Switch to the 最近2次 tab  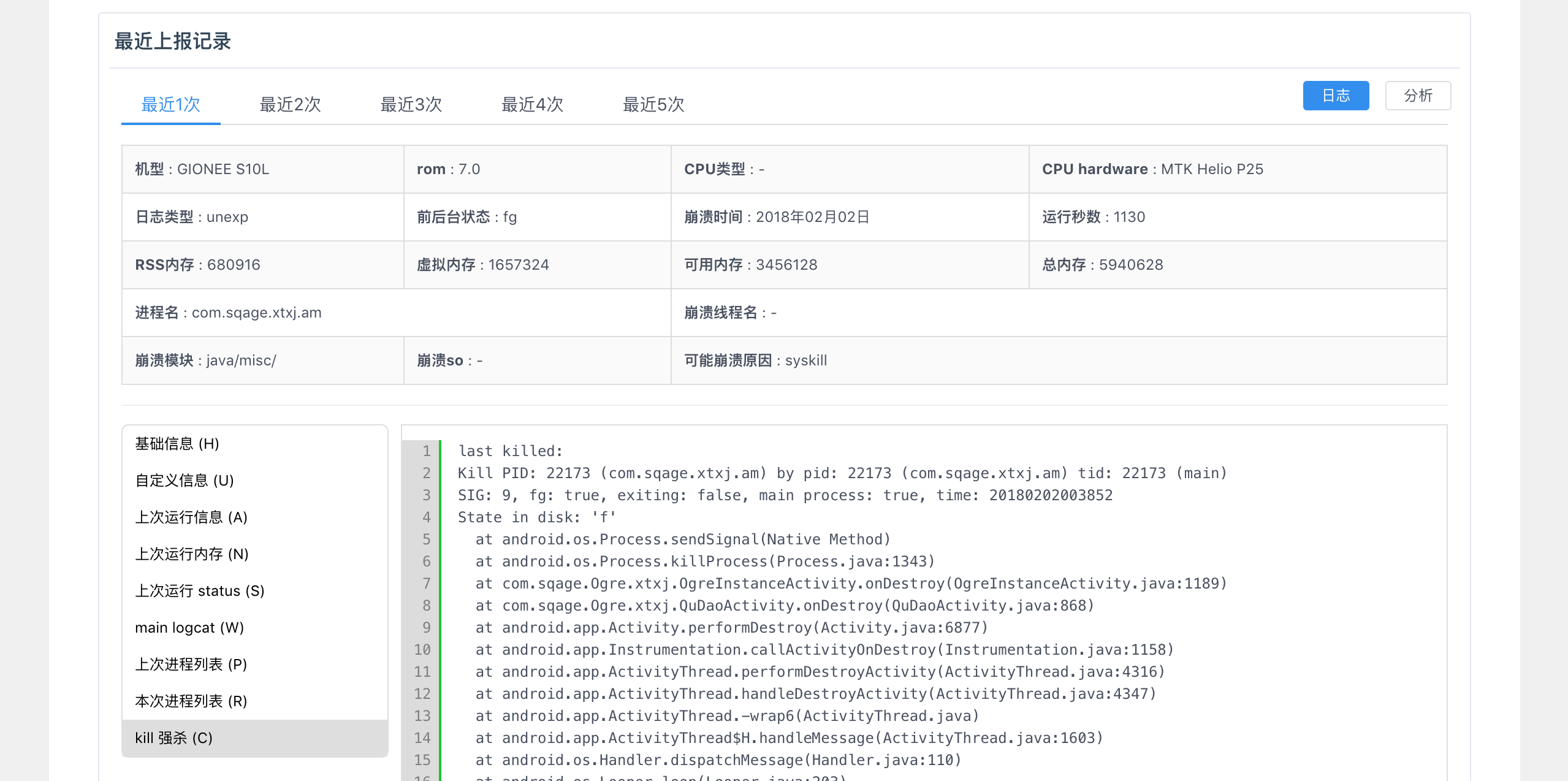point(291,104)
